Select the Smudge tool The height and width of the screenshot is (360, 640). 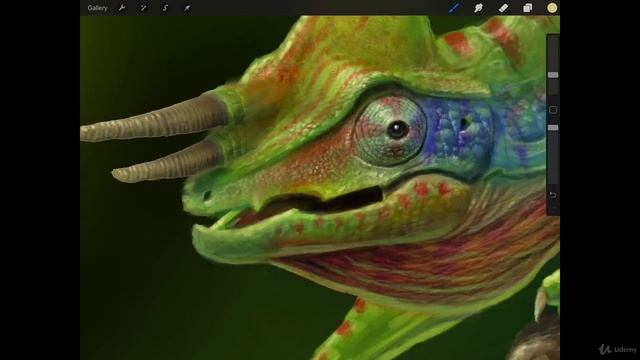coord(478,8)
